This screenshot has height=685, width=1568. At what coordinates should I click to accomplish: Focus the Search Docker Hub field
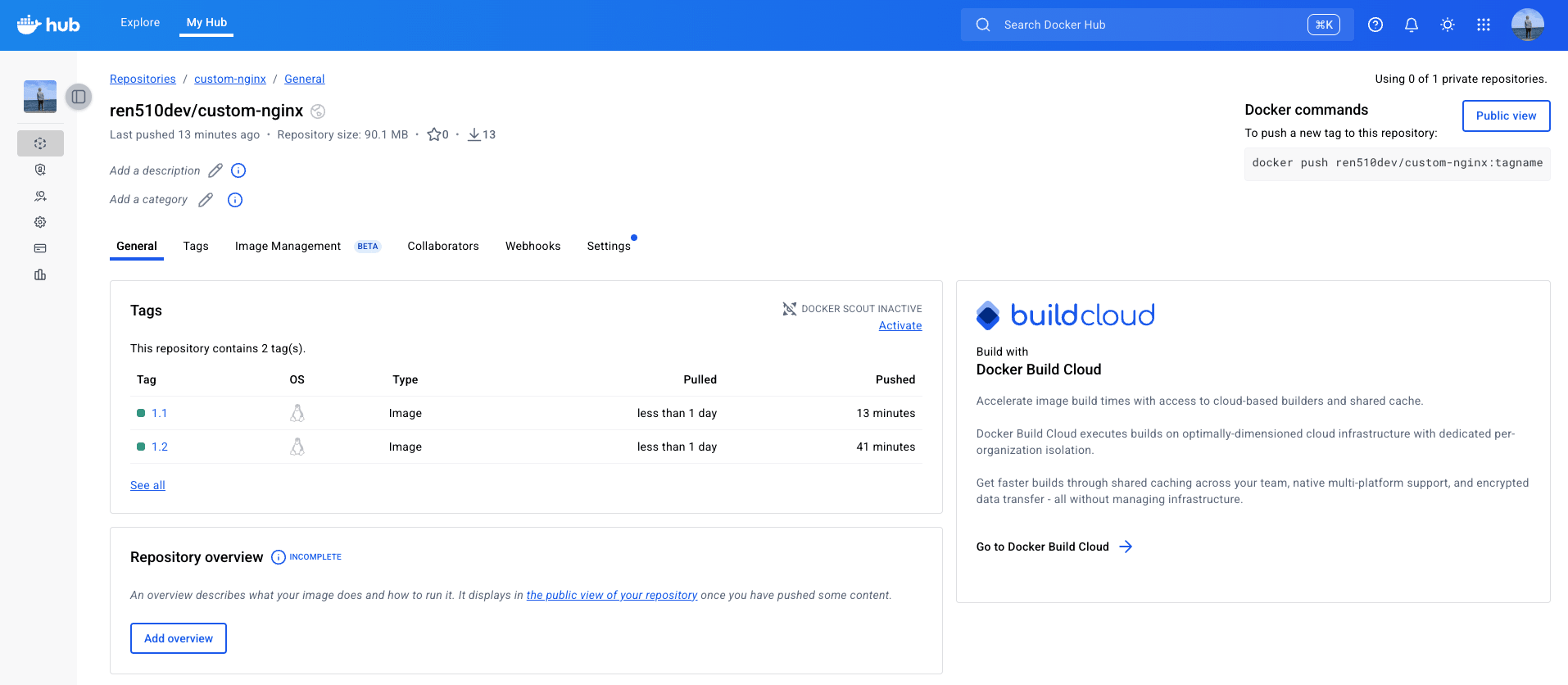click(x=1157, y=25)
